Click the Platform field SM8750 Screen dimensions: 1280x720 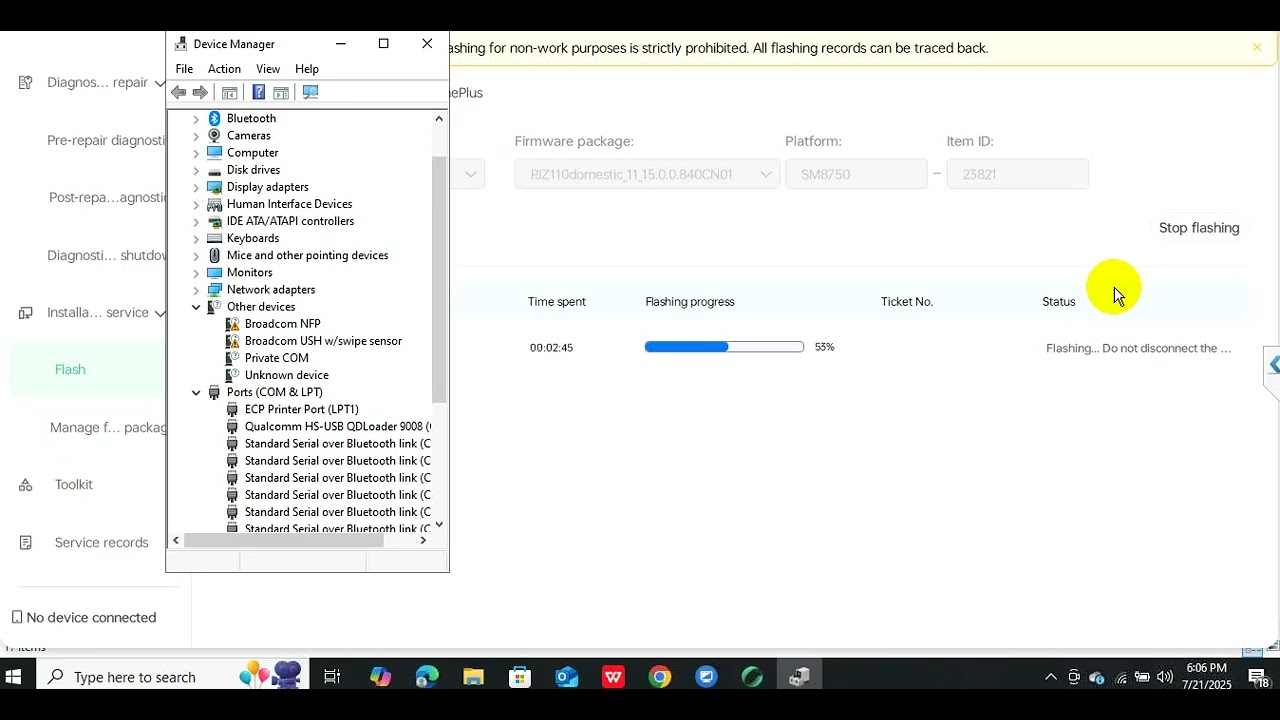[x=856, y=174]
